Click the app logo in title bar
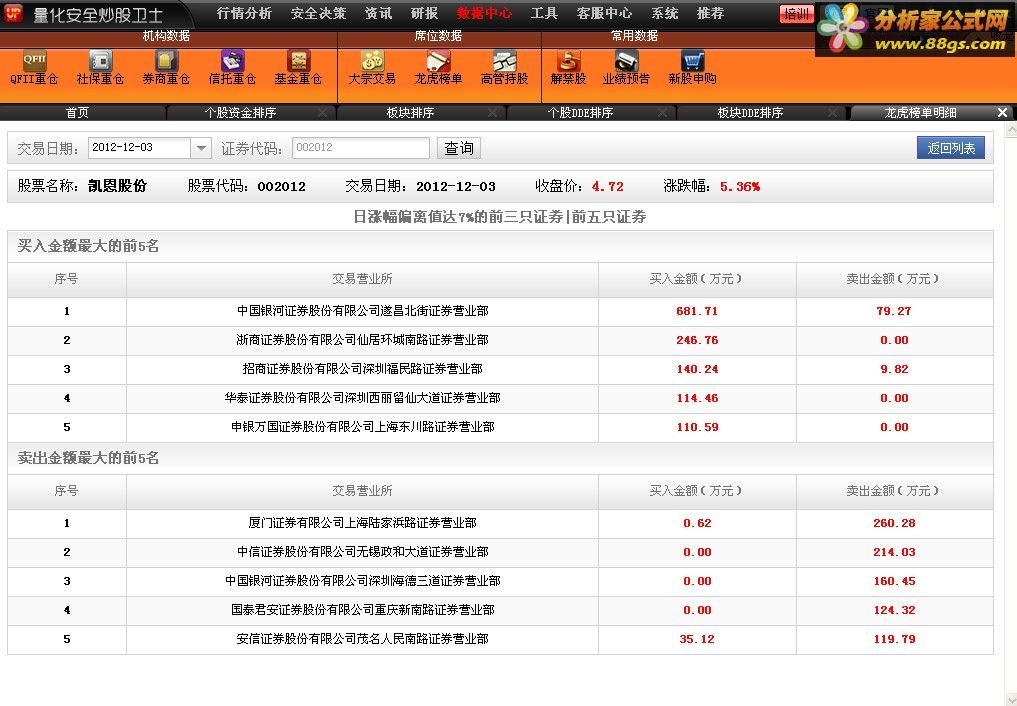The image size is (1017, 706). tap(13, 13)
